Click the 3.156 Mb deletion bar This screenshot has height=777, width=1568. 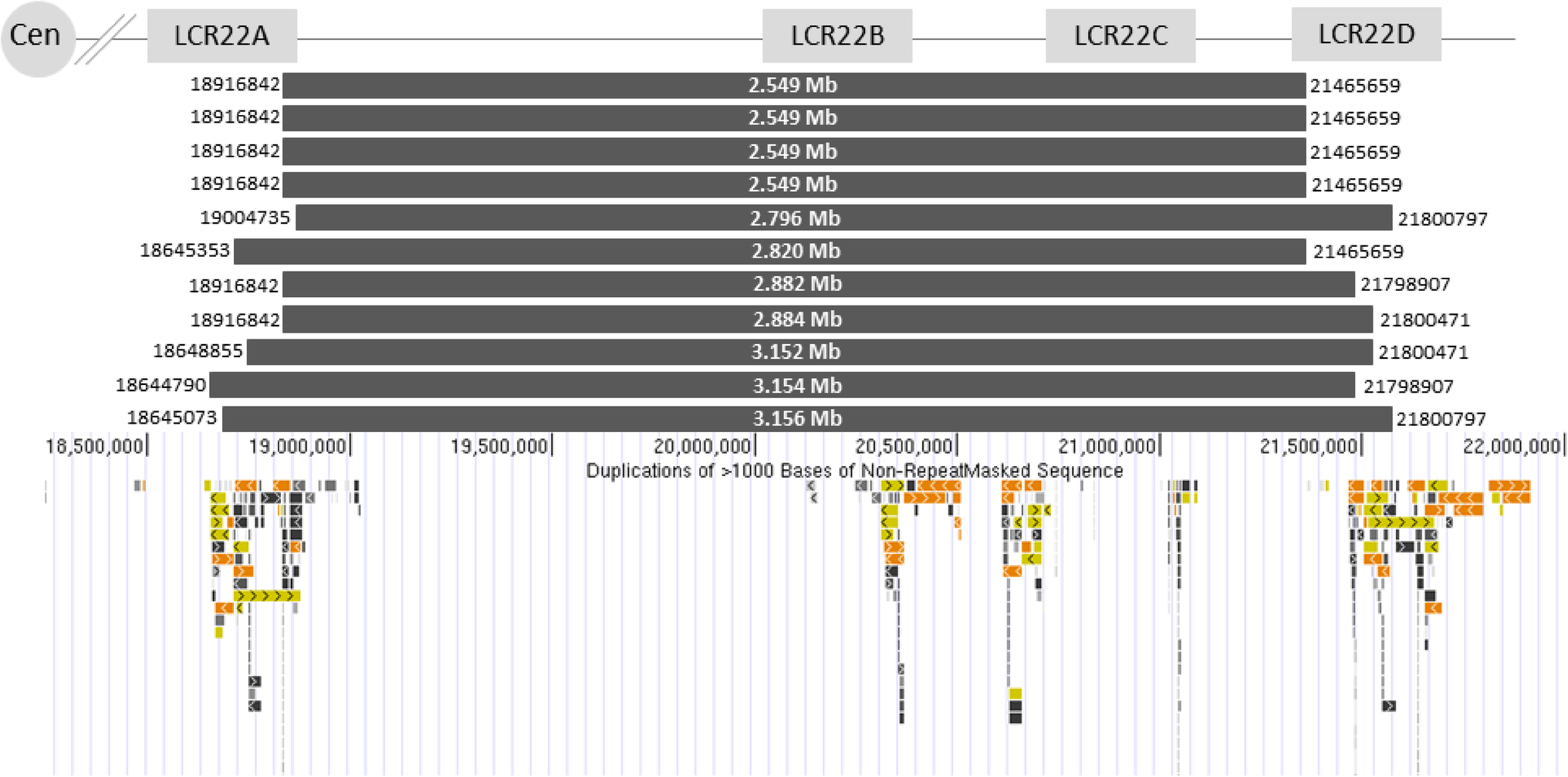tap(807, 419)
